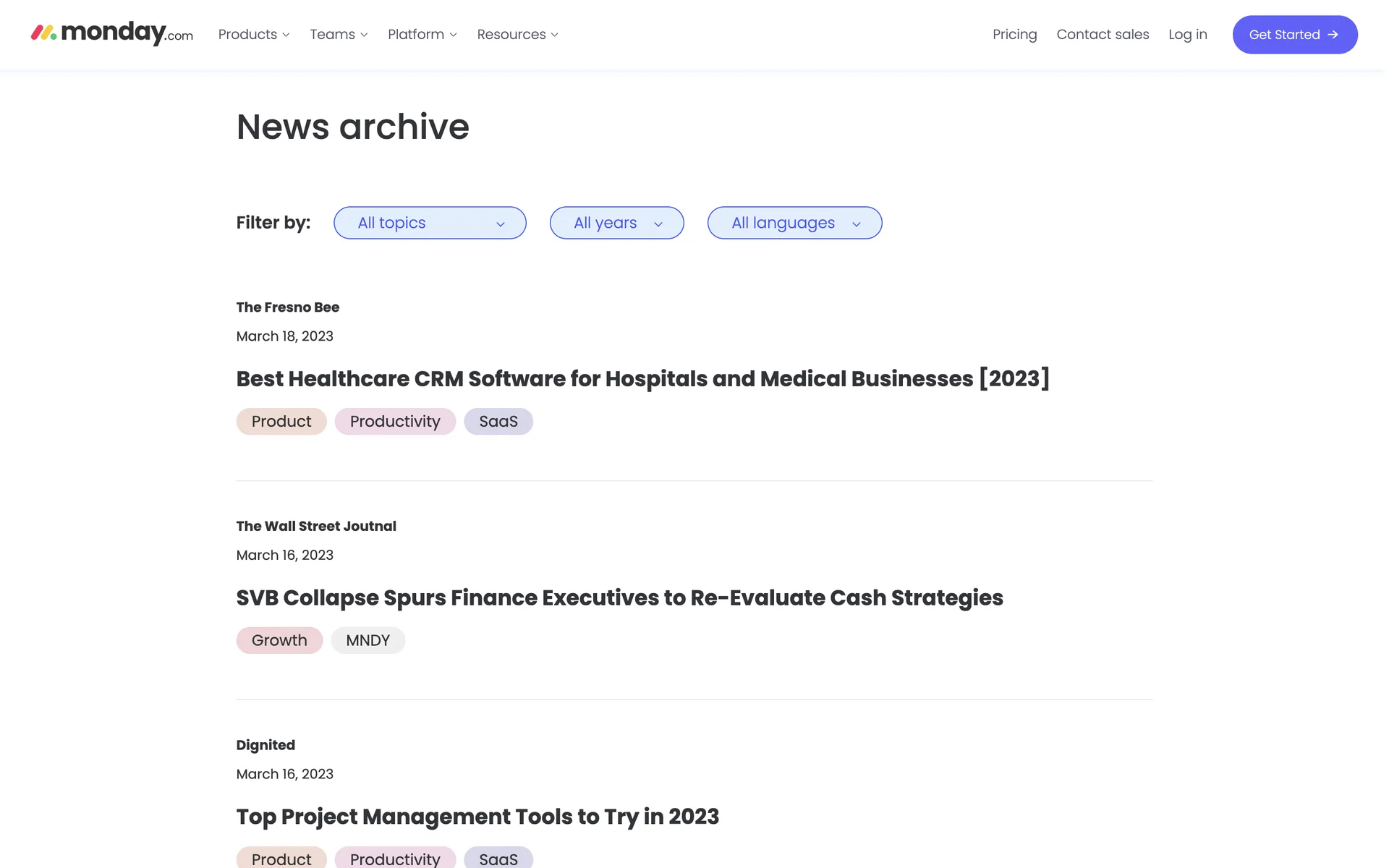Click the MNDY tag pill

[368, 641]
